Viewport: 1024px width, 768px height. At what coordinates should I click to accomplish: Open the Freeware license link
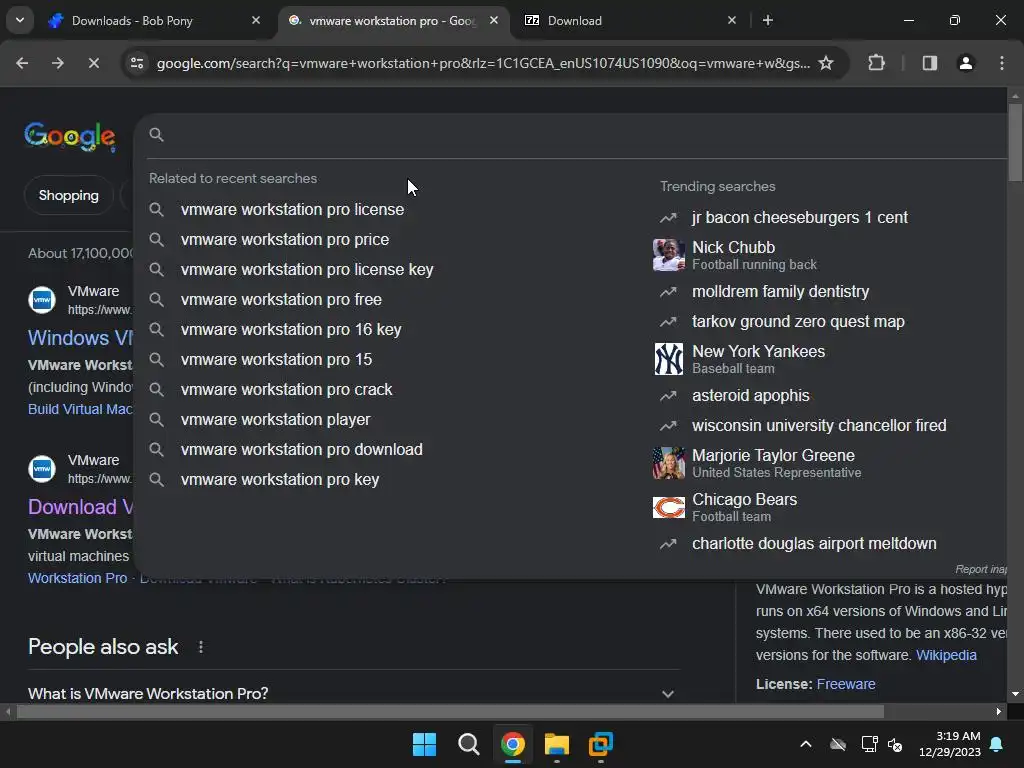pyautogui.click(x=846, y=684)
